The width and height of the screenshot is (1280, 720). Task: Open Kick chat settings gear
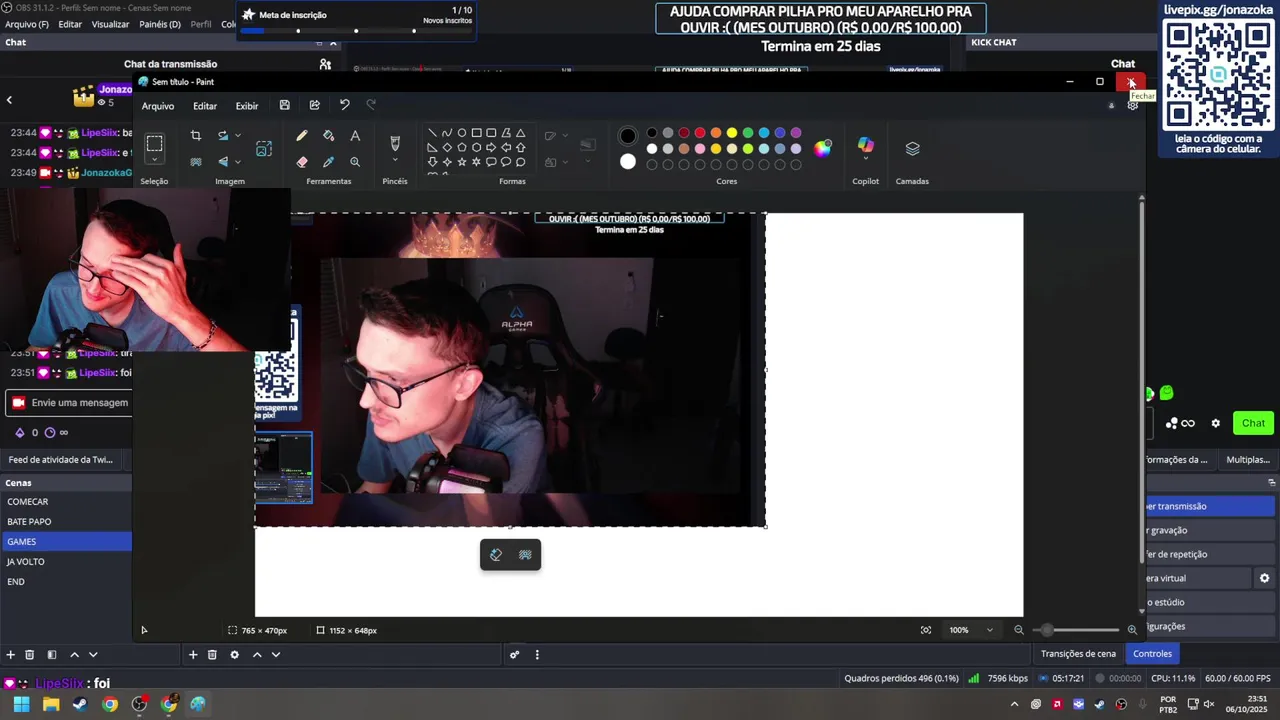pos(1215,423)
